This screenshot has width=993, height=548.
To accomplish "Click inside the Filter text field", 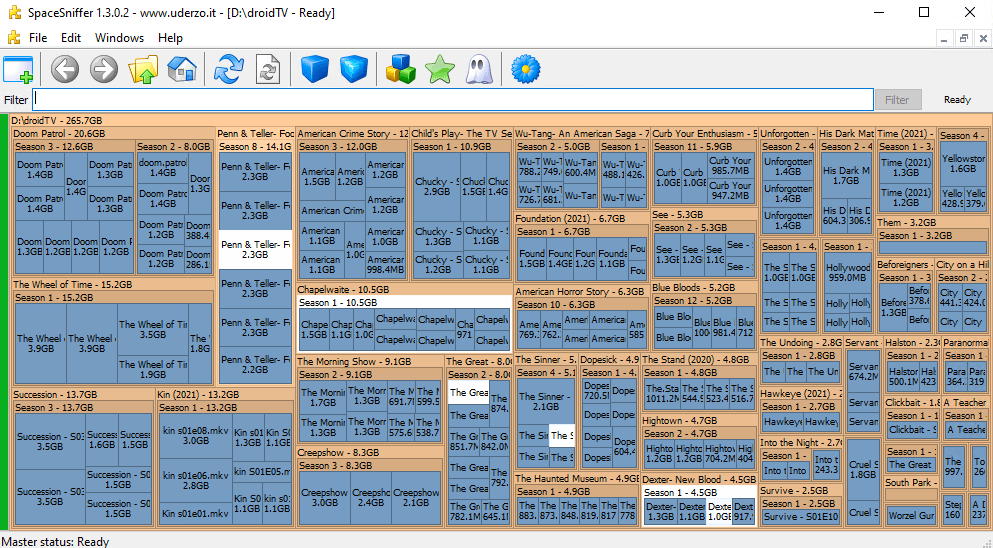I will (x=452, y=100).
